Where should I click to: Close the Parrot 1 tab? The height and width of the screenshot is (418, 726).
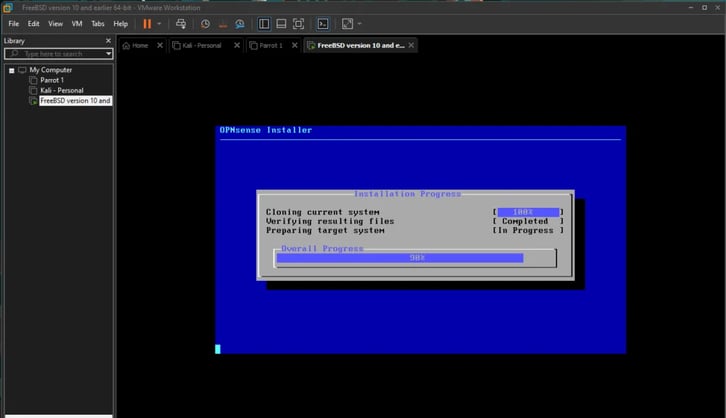pos(294,45)
